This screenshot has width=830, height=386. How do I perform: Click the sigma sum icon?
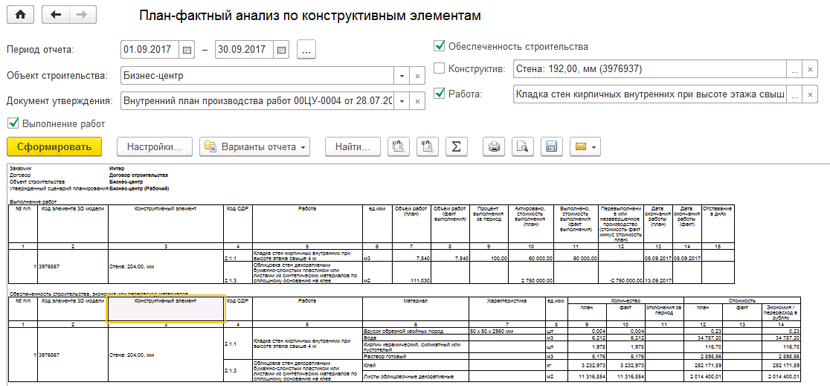(x=456, y=147)
